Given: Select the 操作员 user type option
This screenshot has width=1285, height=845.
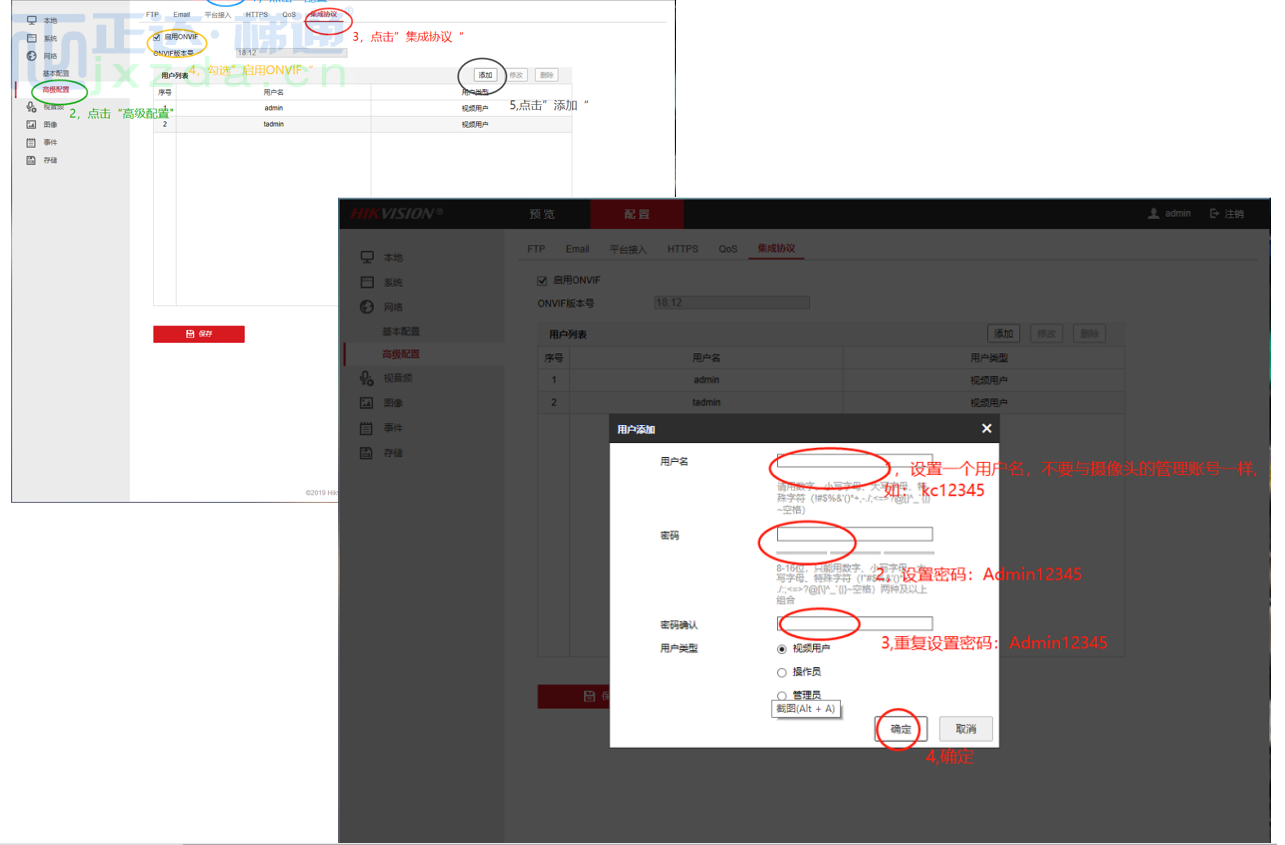Looking at the screenshot, I should point(782,672).
